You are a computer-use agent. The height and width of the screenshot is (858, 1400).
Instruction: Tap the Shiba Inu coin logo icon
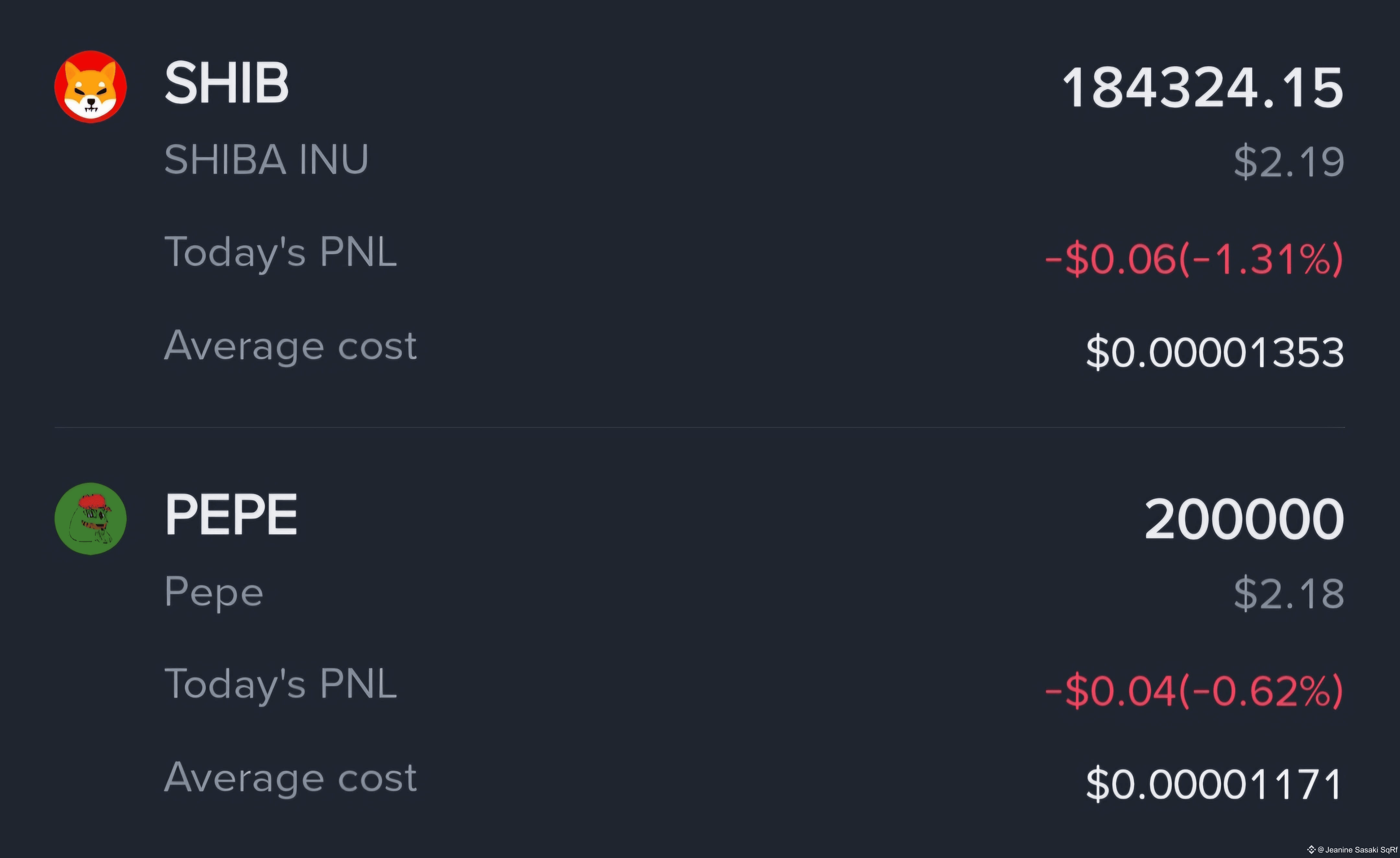90,87
